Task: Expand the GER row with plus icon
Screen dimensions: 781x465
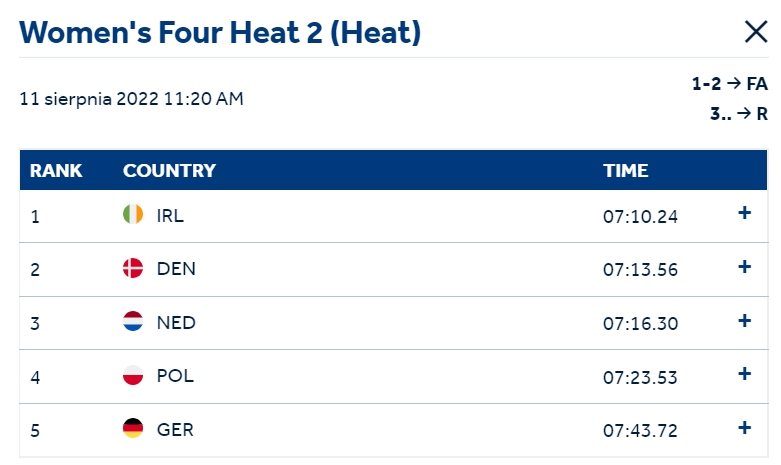Action: [745, 428]
